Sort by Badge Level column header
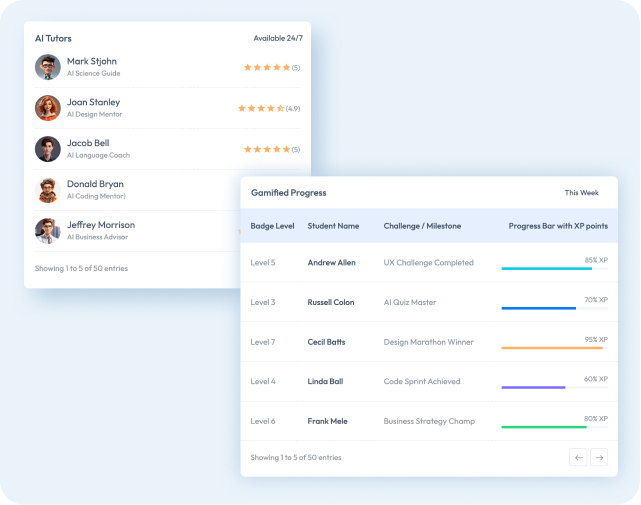 [272, 226]
